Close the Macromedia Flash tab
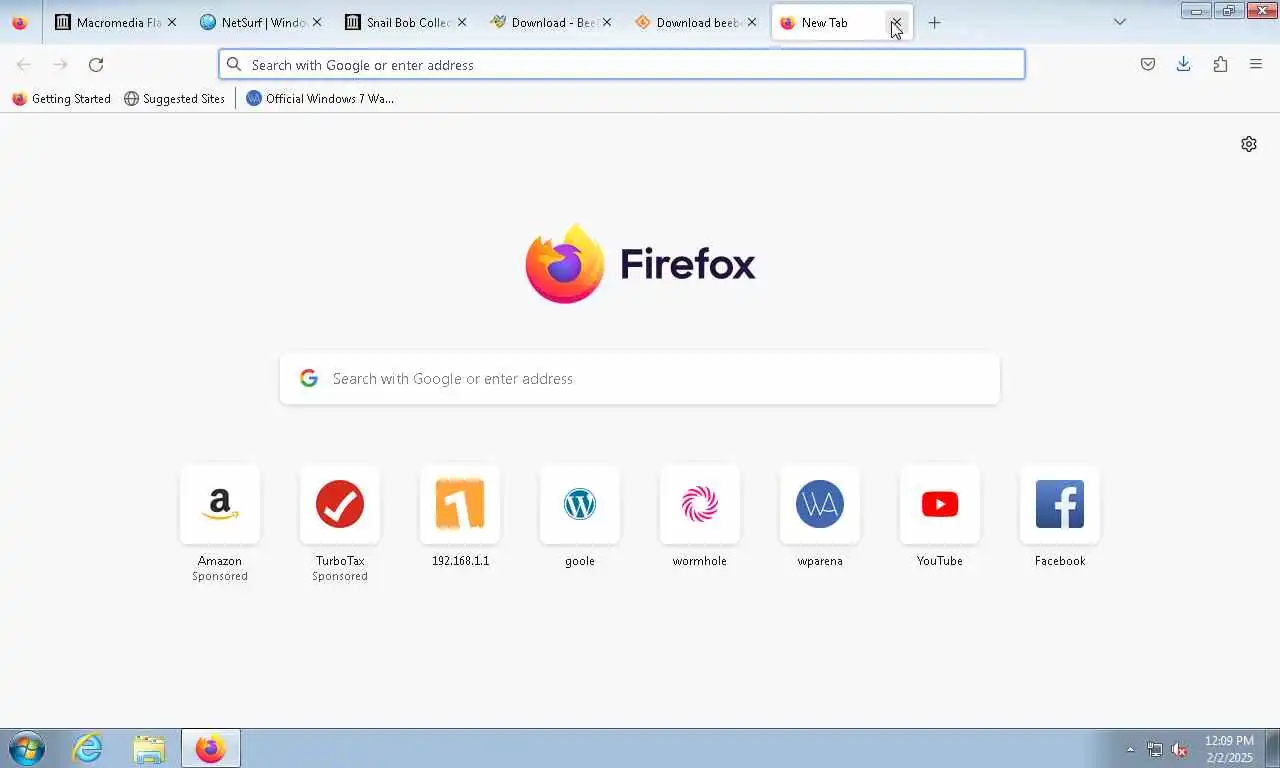The height and width of the screenshot is (768, 1280). (x=172, y=22)
